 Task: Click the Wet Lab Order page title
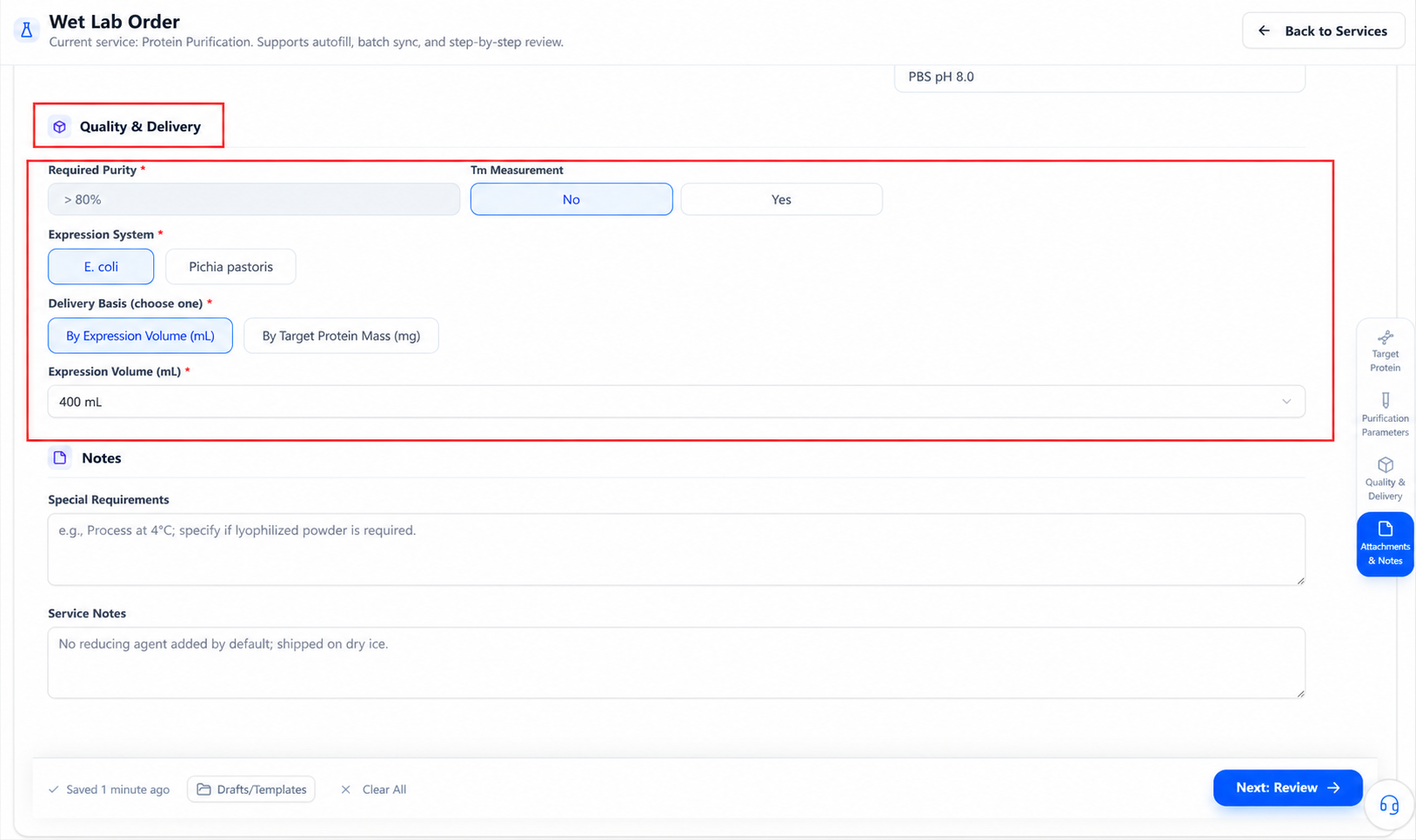point(114,22)
